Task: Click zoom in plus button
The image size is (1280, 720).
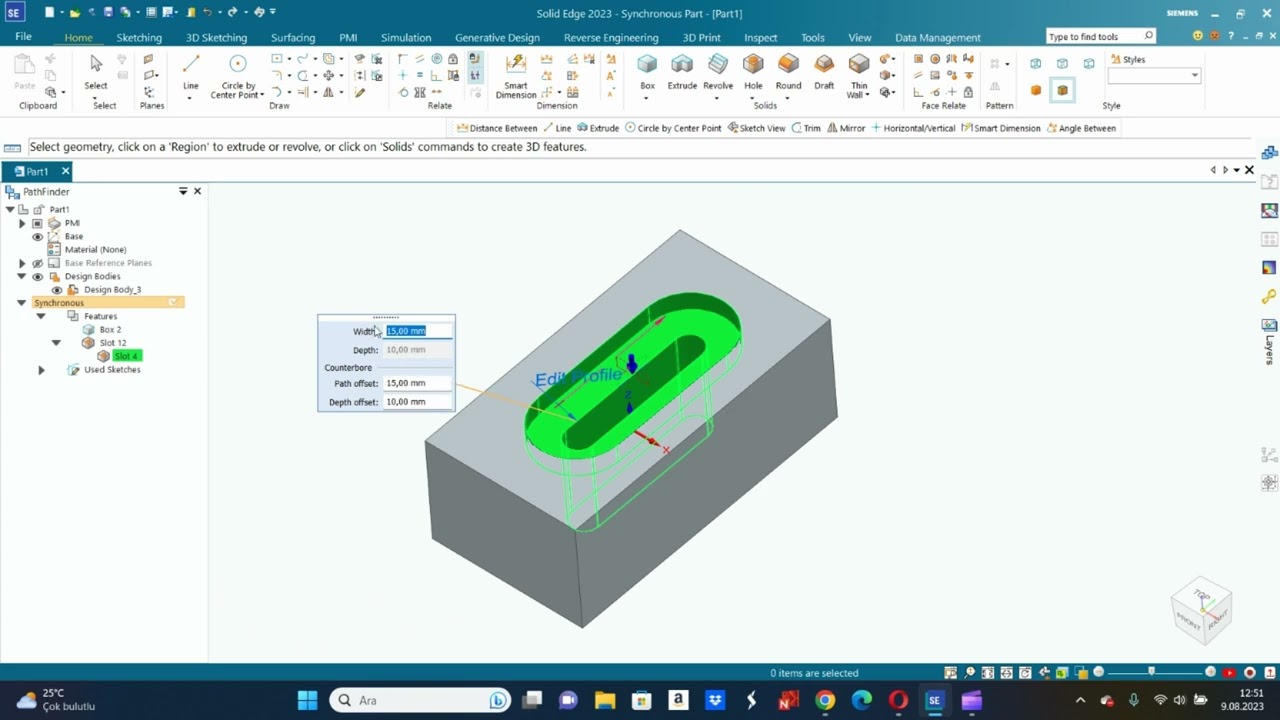Action: pos(1210,672)
